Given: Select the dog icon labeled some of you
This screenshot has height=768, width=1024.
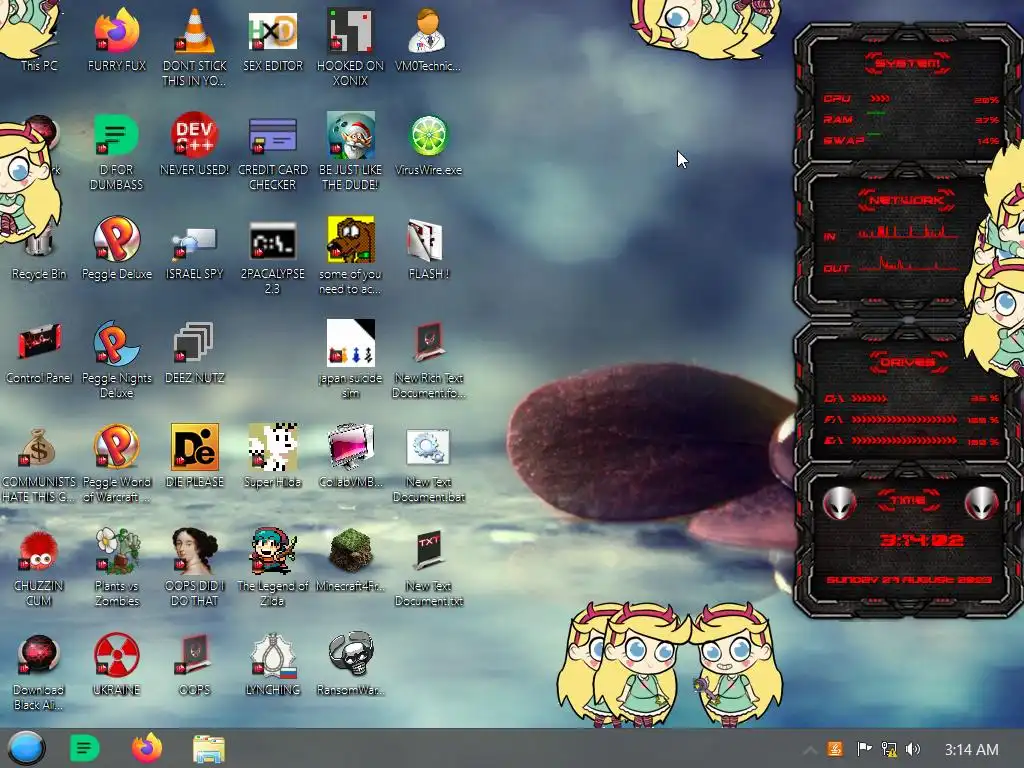Looking at the screenshot, I should 350,255.
